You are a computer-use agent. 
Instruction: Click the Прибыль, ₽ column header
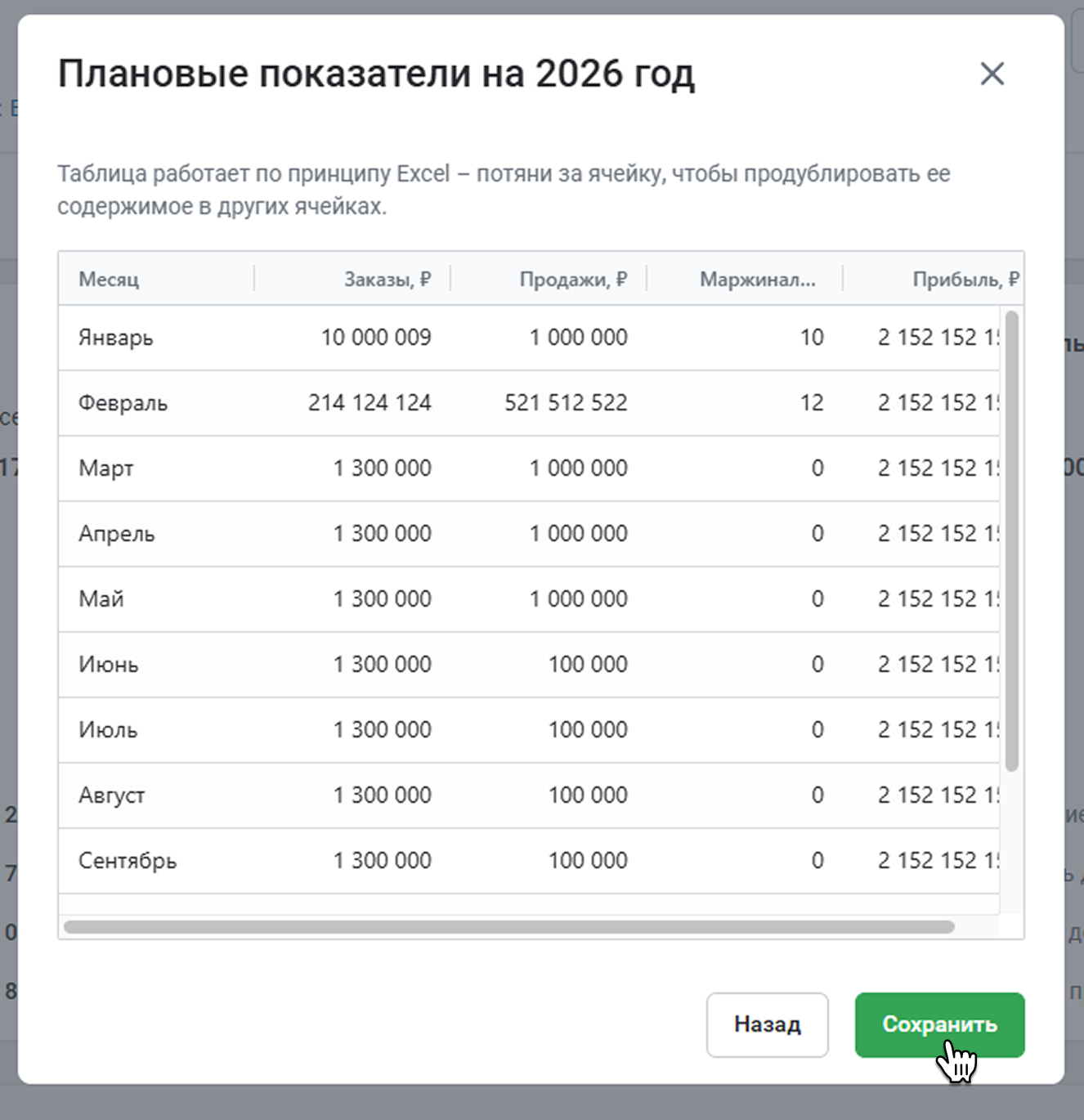pyautogui.click(x=965, y=280)
